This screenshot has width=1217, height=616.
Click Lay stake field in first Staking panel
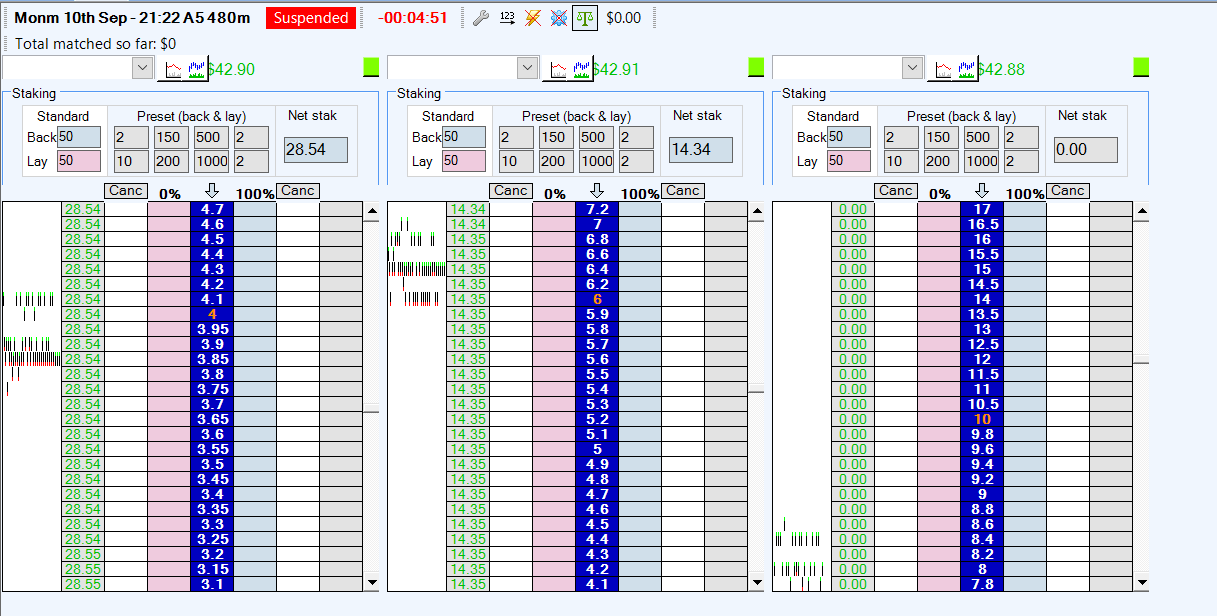pos(79,161)
